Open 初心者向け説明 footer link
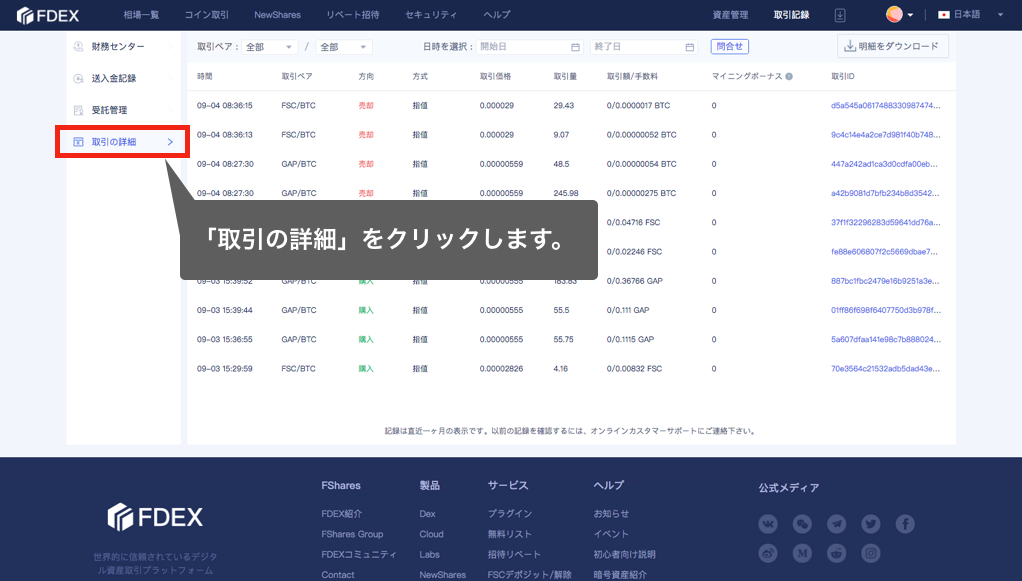 624,554
